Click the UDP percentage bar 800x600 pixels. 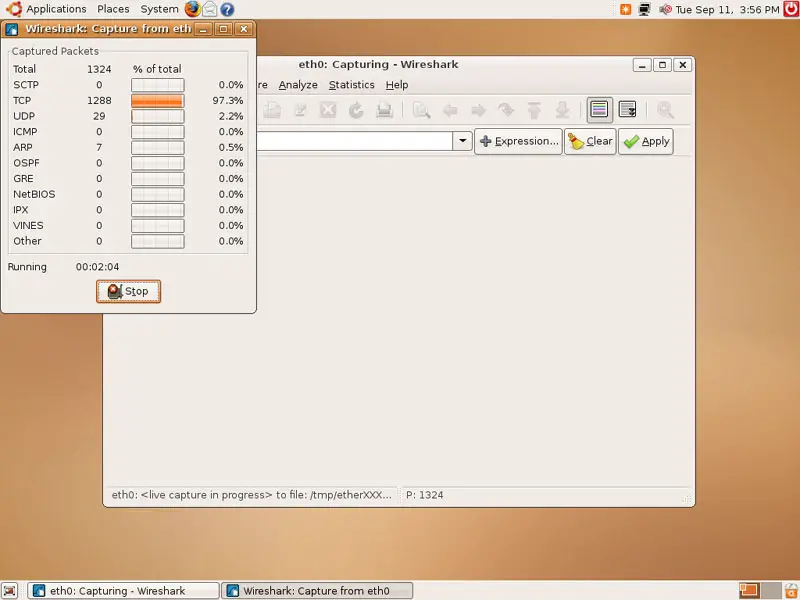point(158,116)
